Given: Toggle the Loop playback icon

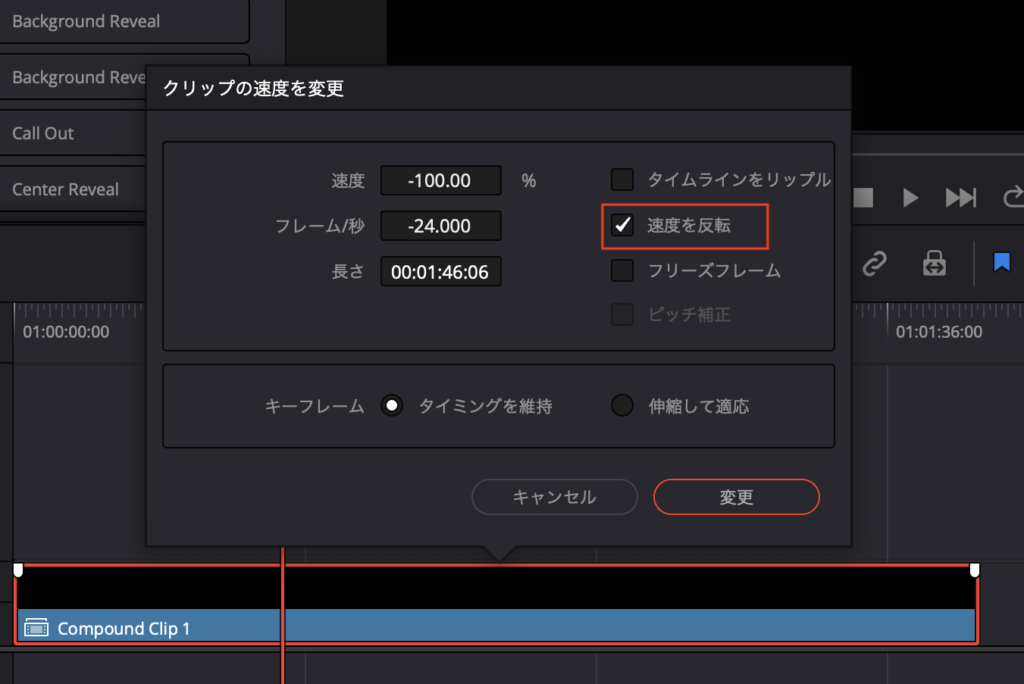Looking at the screenshot, I should point(1012,198).
